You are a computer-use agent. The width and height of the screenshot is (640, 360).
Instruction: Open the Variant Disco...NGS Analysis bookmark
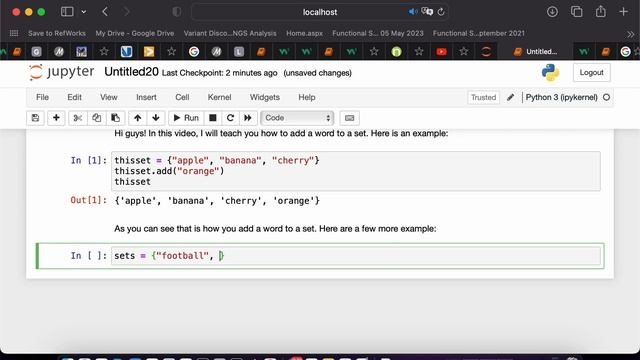click(x=230, y=33)
